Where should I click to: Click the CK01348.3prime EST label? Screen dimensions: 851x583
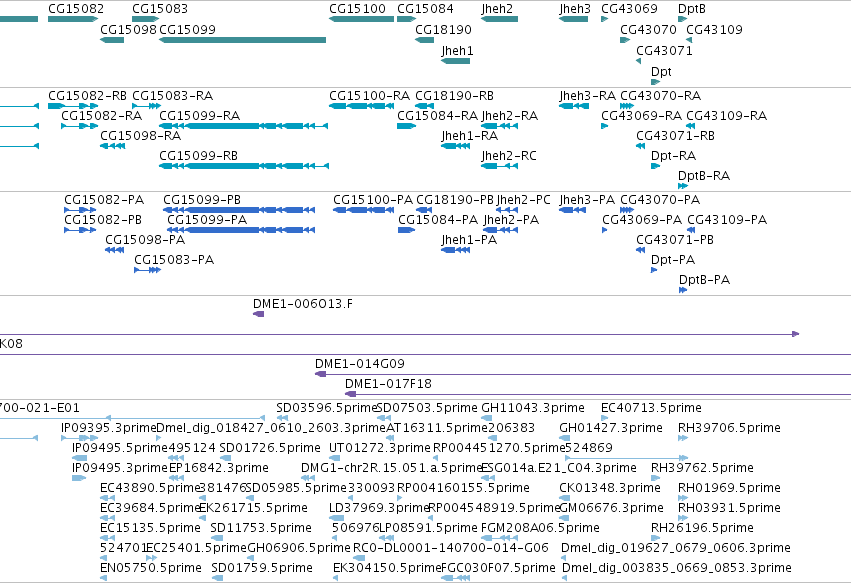pos(610,488)
